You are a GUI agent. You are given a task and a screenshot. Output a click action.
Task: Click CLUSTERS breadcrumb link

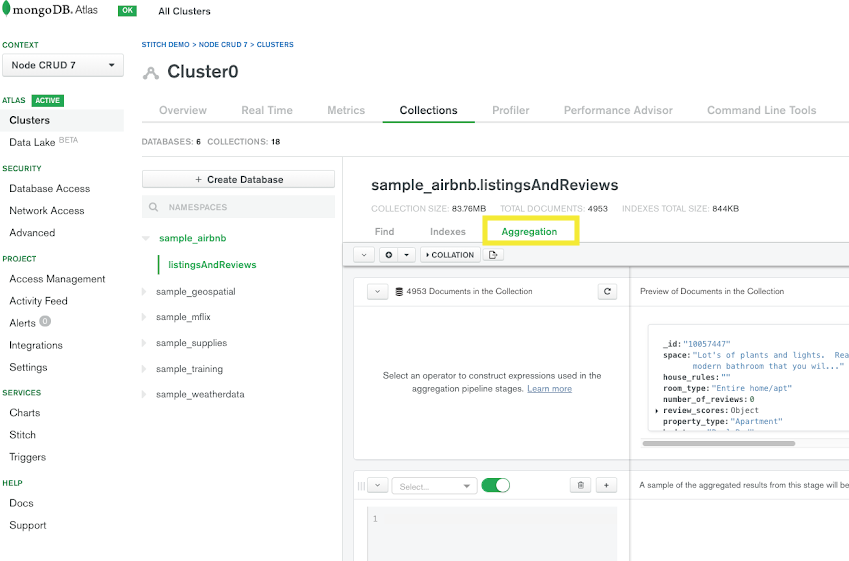[275, 45]
